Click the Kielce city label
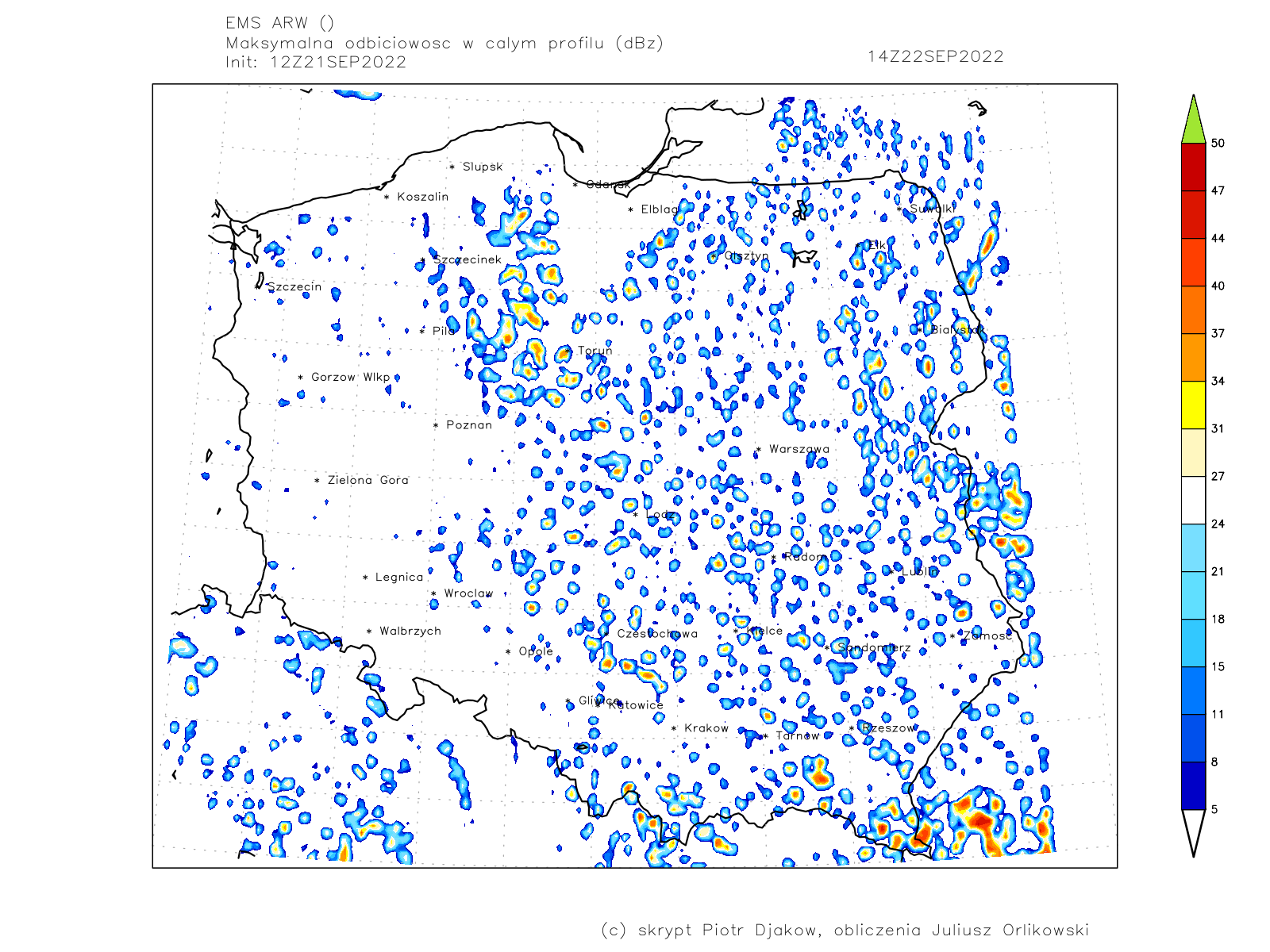The height and width of the screenshot is (952, 1270). click(x=764, y=631)
